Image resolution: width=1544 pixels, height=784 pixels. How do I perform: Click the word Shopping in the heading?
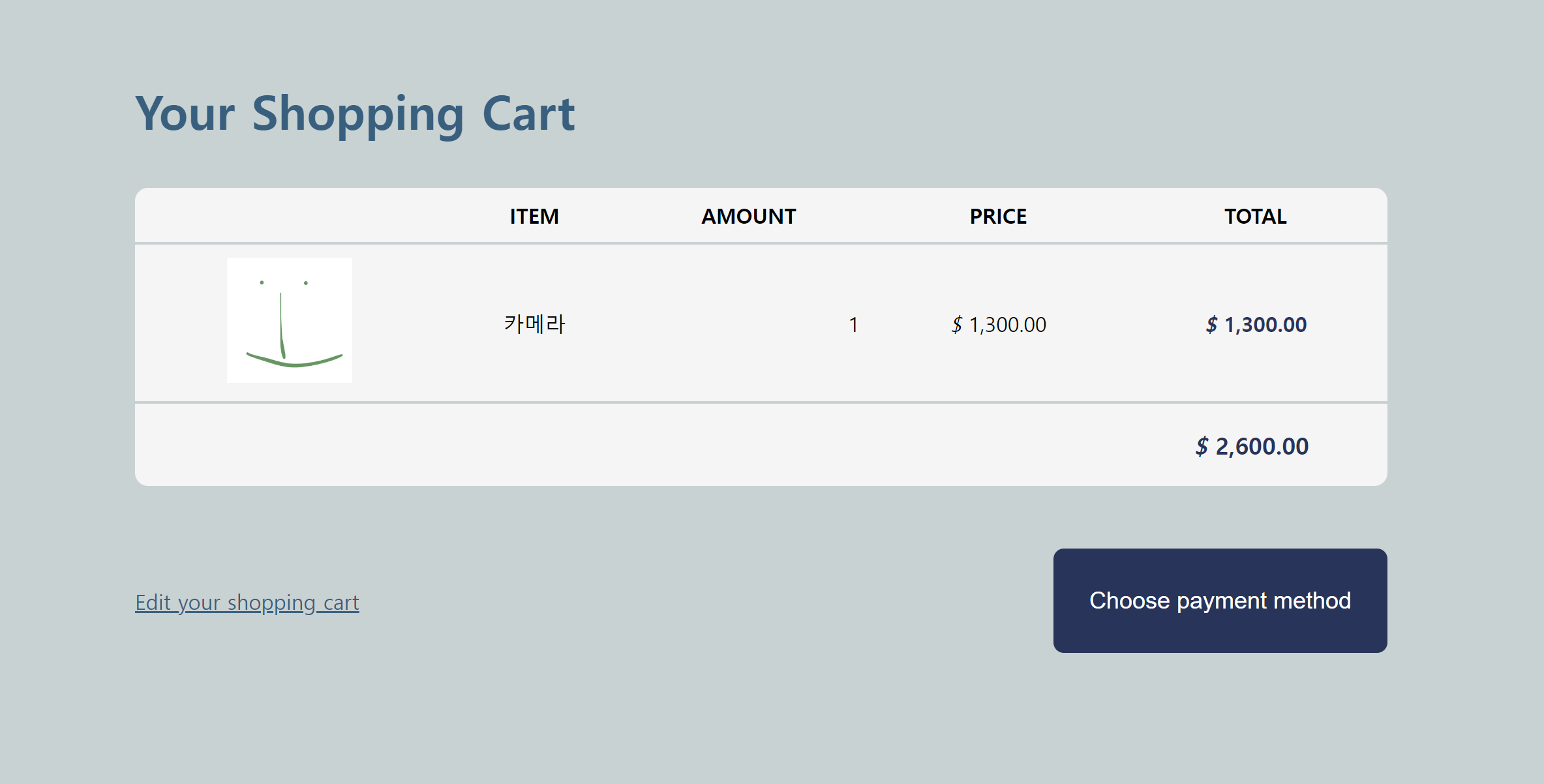(357, 114)
